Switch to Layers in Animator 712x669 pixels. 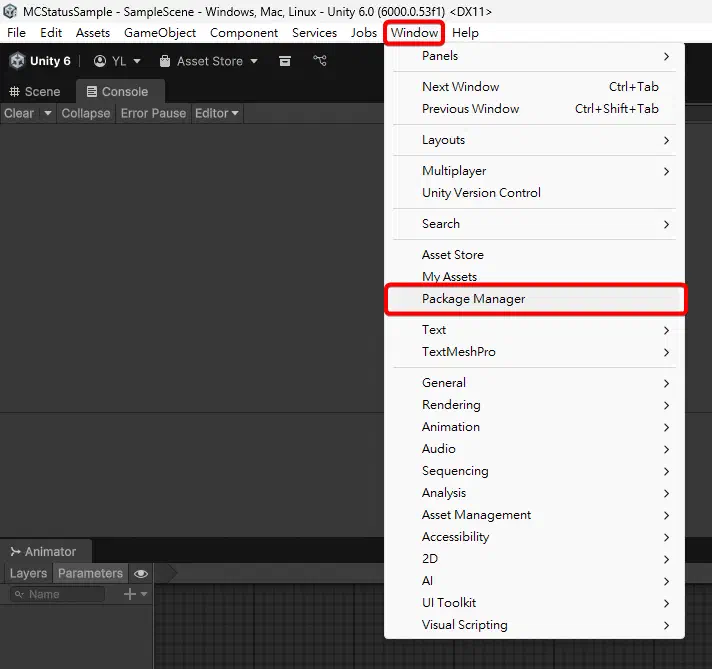(x=28, y=574)
